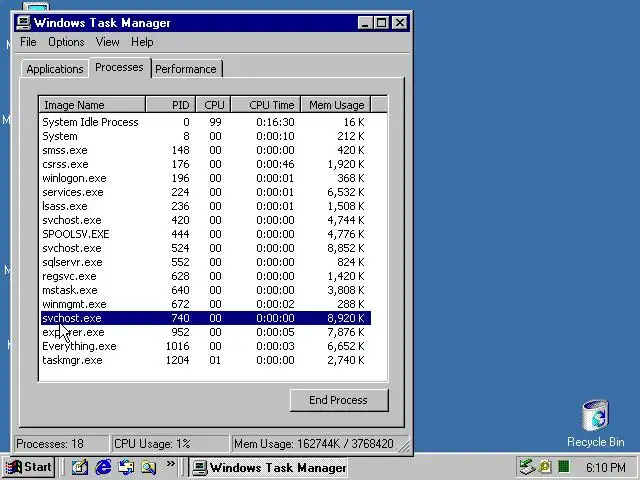Click the Windows Task Manager taskbar button
This screenshot has width=640, height=480.
[269, 467]
